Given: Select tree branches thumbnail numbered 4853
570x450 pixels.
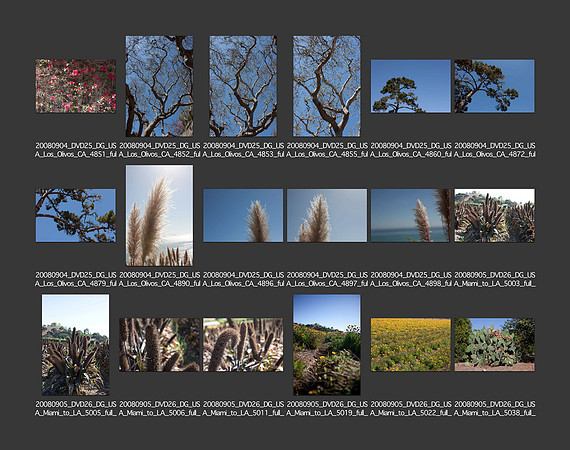Looking at the screenshot, I should click(243, 86).
